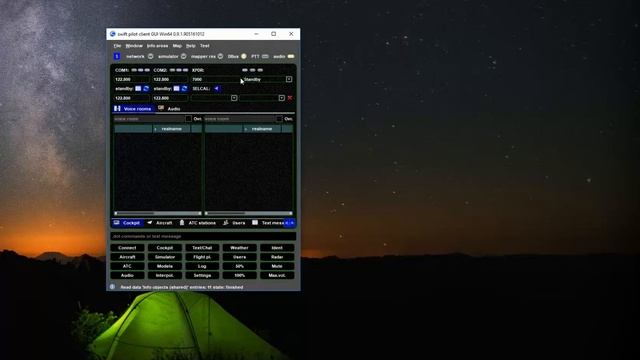Select the Aircraft info area tab

click(160, 223)
